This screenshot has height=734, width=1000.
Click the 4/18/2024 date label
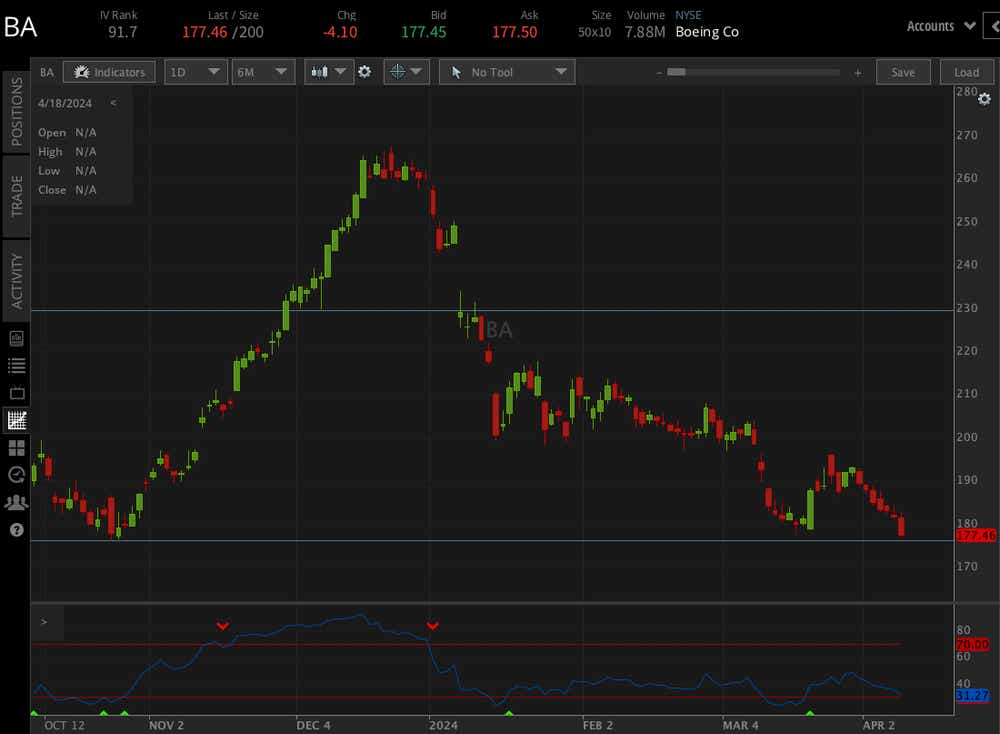[64, 103]
